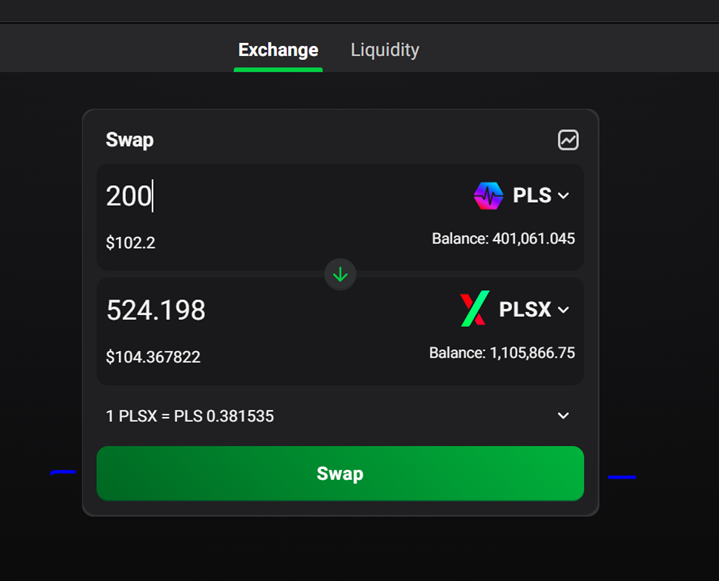The width and height of the screenshot is (719, 581).
Task: Open the price chart icon
Action: (x=568, y=140)
